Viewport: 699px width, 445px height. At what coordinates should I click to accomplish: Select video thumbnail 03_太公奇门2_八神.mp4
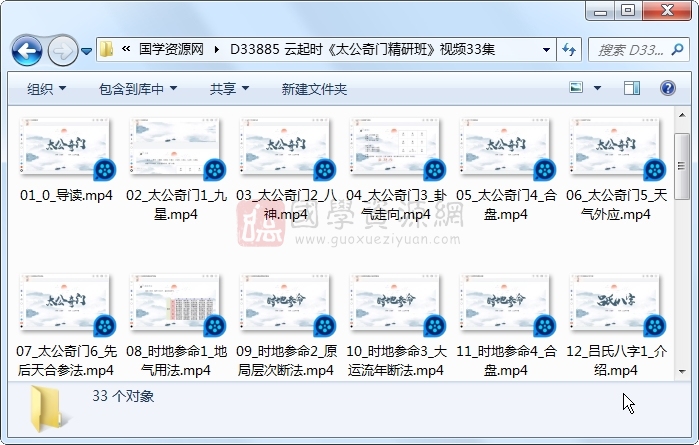(286, 147)
